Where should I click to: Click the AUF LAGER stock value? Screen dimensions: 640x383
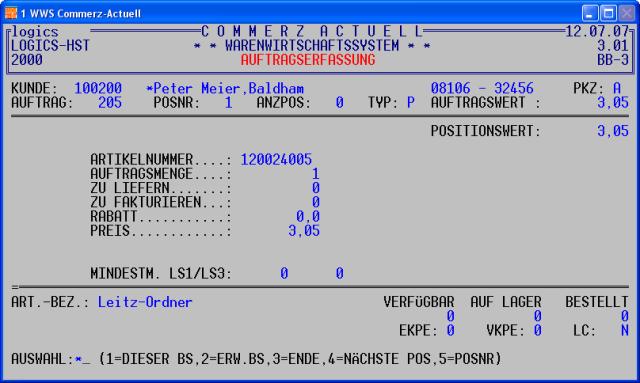tap(538, 316)
